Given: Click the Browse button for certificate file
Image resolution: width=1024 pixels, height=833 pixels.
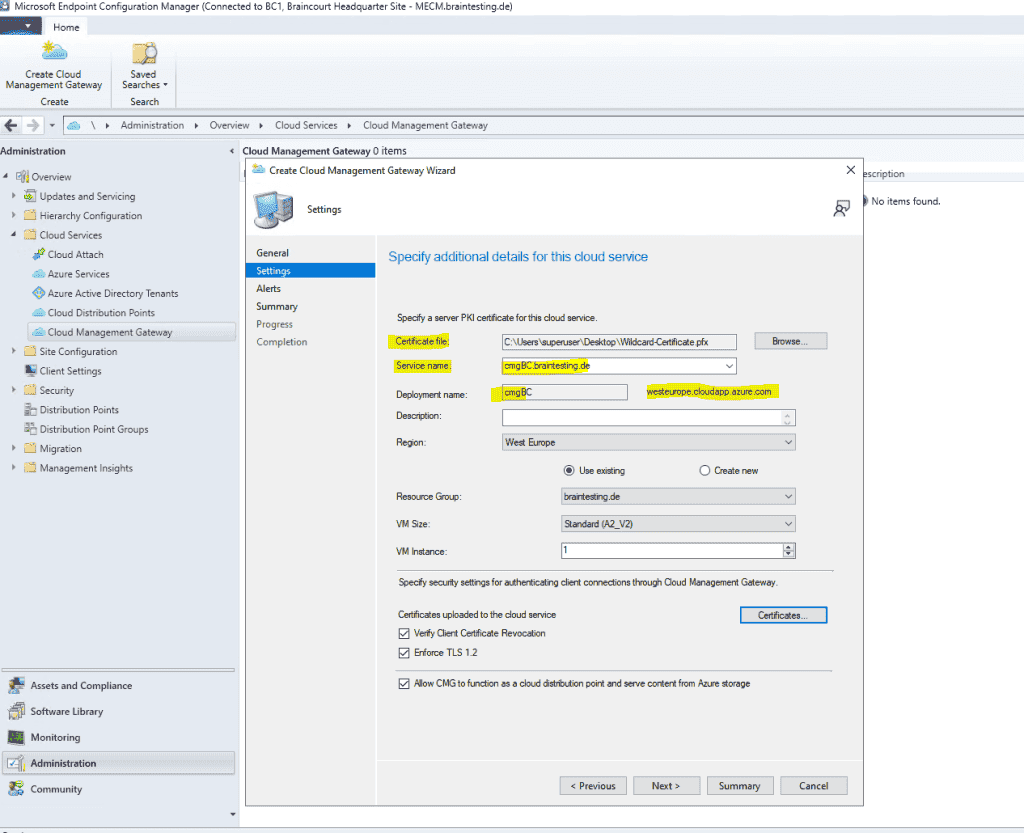Looking at the screenshot, I should coord(790,340).
